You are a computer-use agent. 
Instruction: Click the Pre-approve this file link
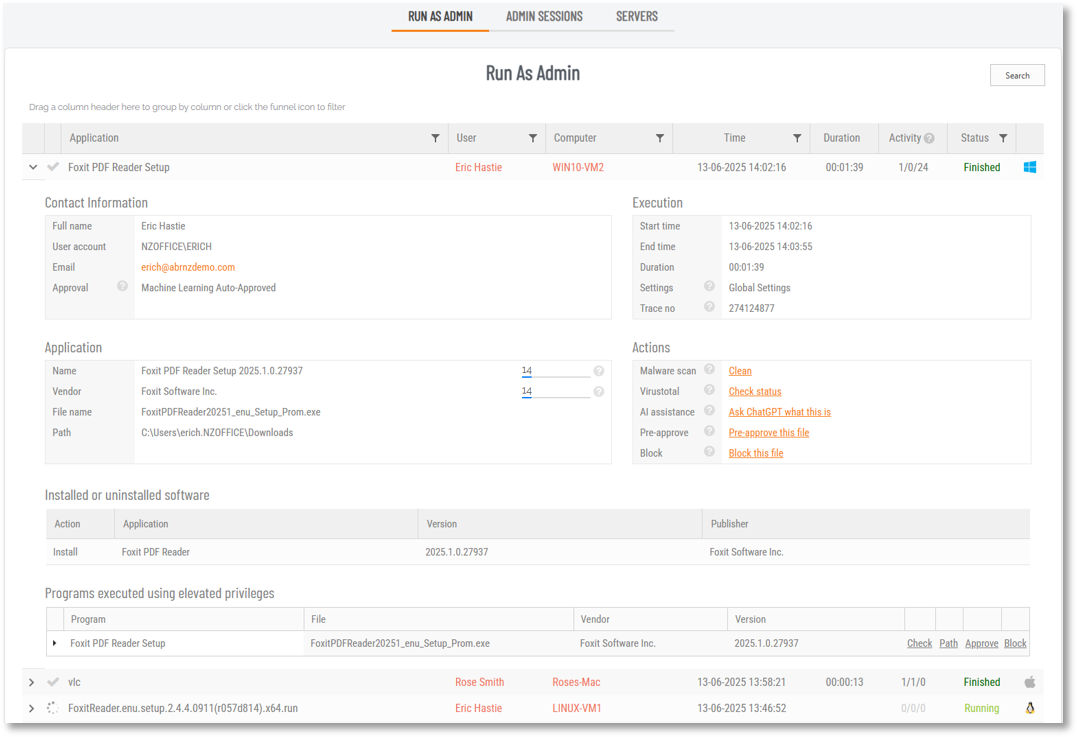click(x=769, y=433)
